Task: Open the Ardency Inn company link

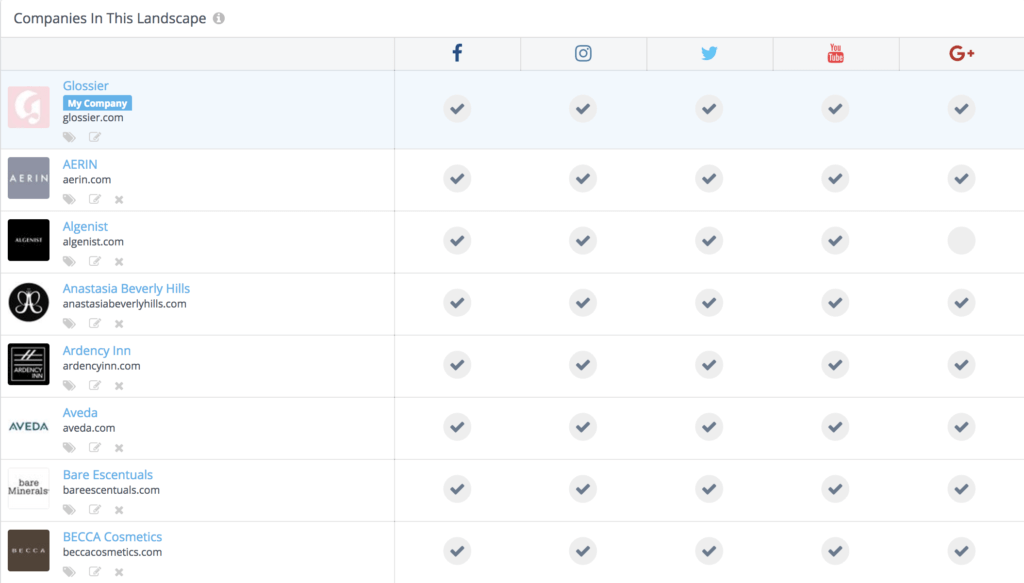Action: pos(97,350)
